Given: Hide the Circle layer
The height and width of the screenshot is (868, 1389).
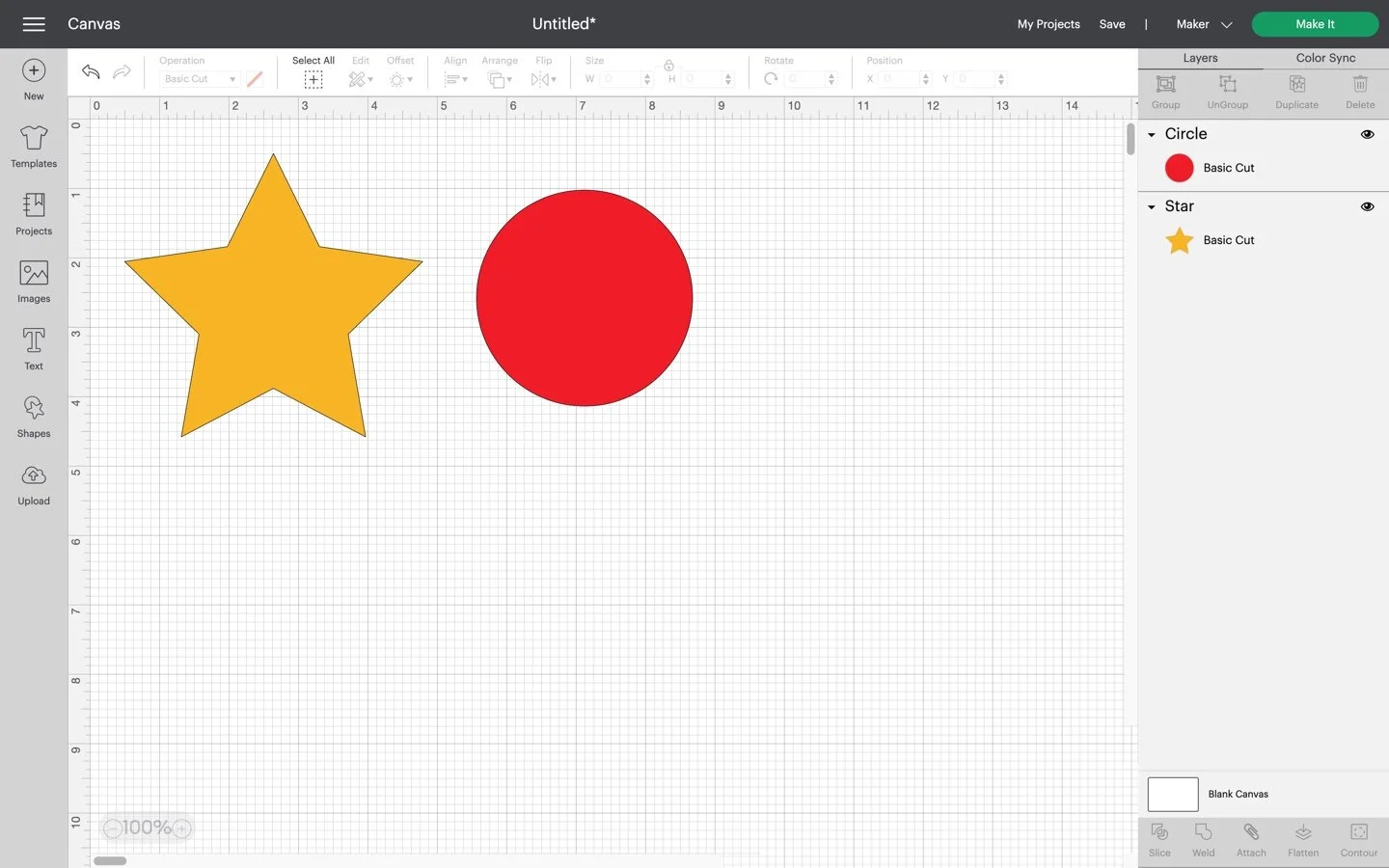Looking at the screenshot, I should click(1367, 134).
